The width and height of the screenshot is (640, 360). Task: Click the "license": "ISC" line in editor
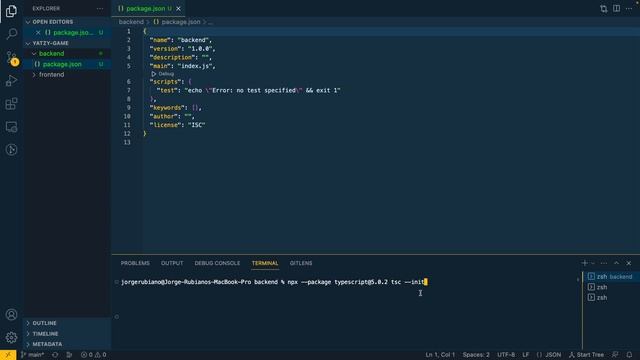178,125
